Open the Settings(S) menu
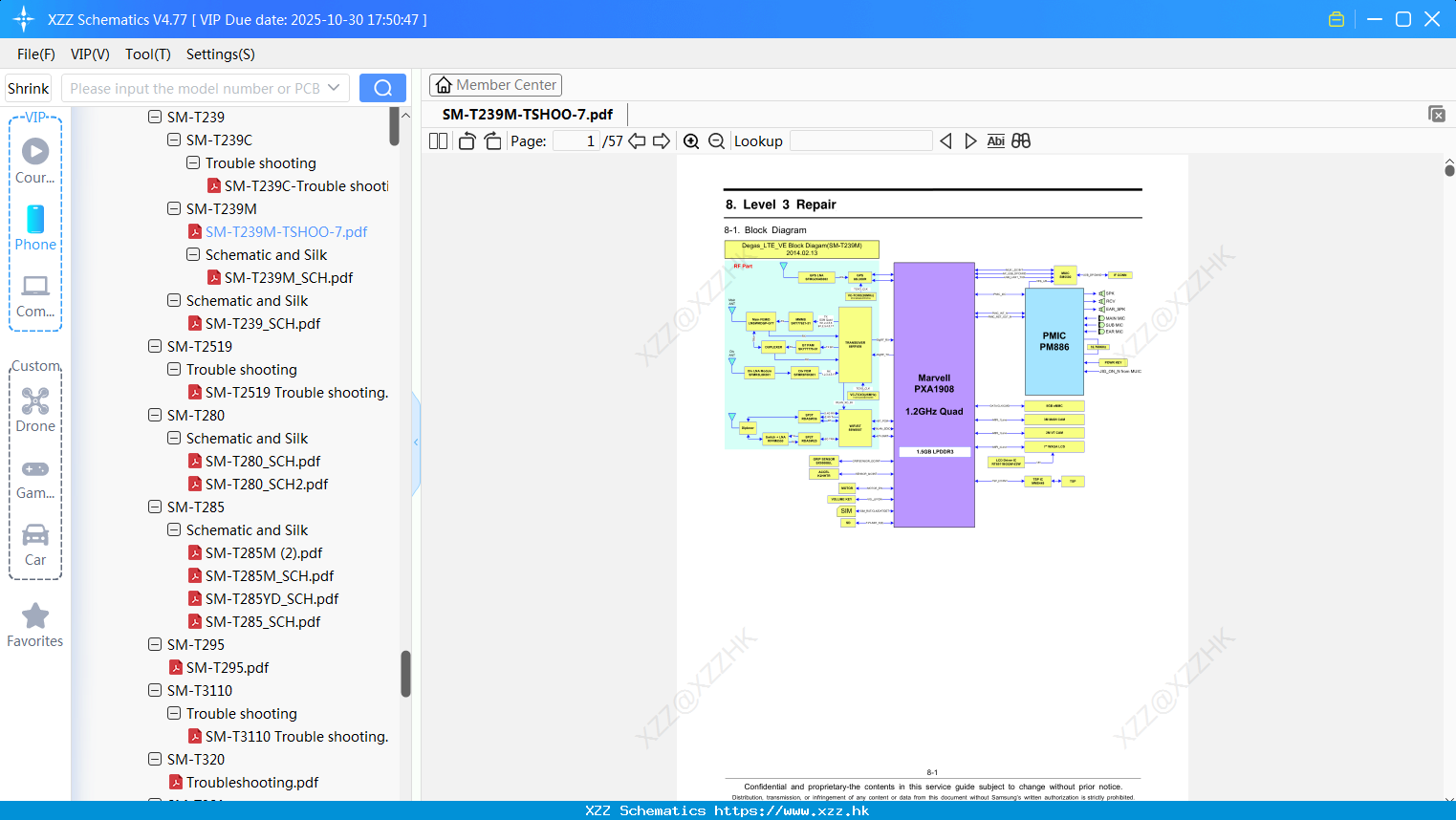 tap(221, 54)
